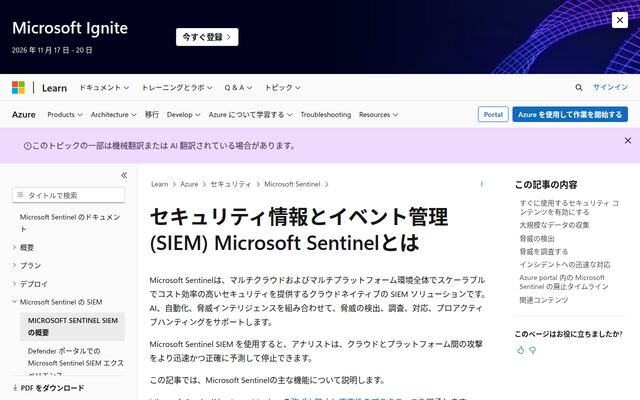
Task: Open the article more-options dots icon
Action: coord(482,184)
